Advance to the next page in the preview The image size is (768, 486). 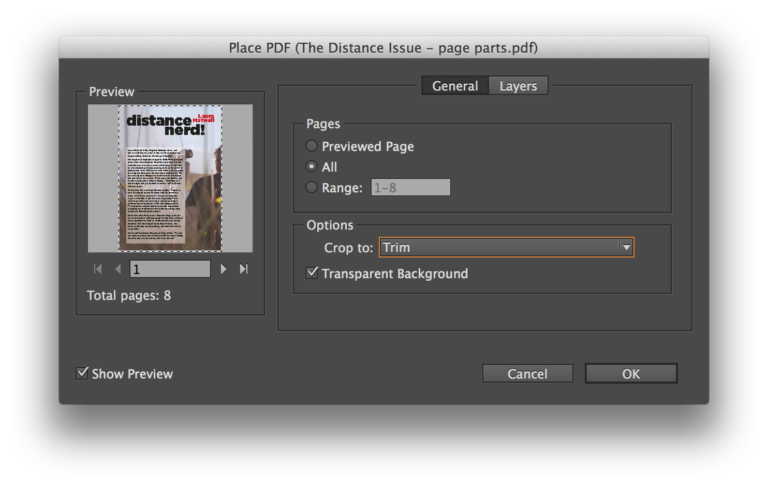pyautogui.click(x=223, y=269)
